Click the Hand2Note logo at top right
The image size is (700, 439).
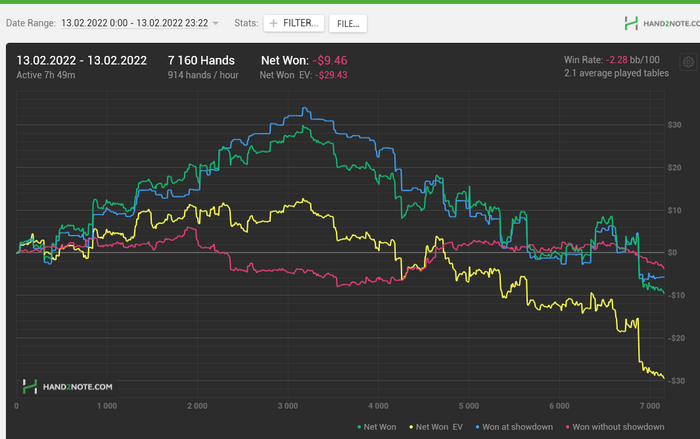[662, 23]
